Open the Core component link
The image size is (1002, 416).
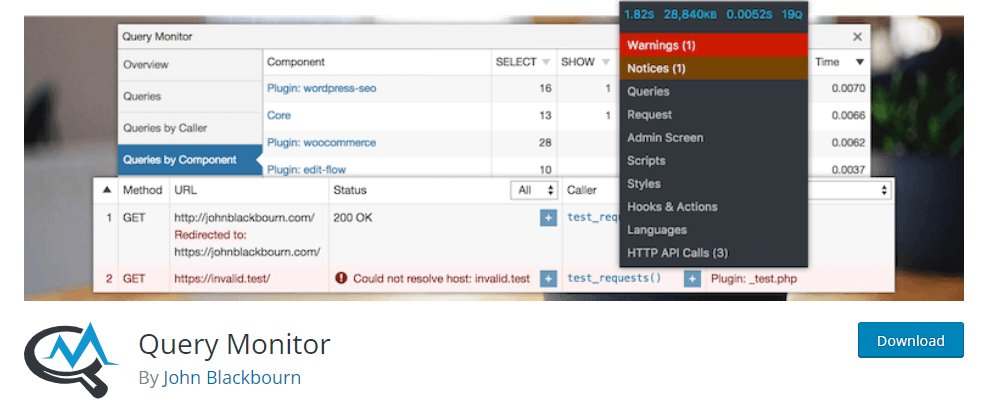279,116
